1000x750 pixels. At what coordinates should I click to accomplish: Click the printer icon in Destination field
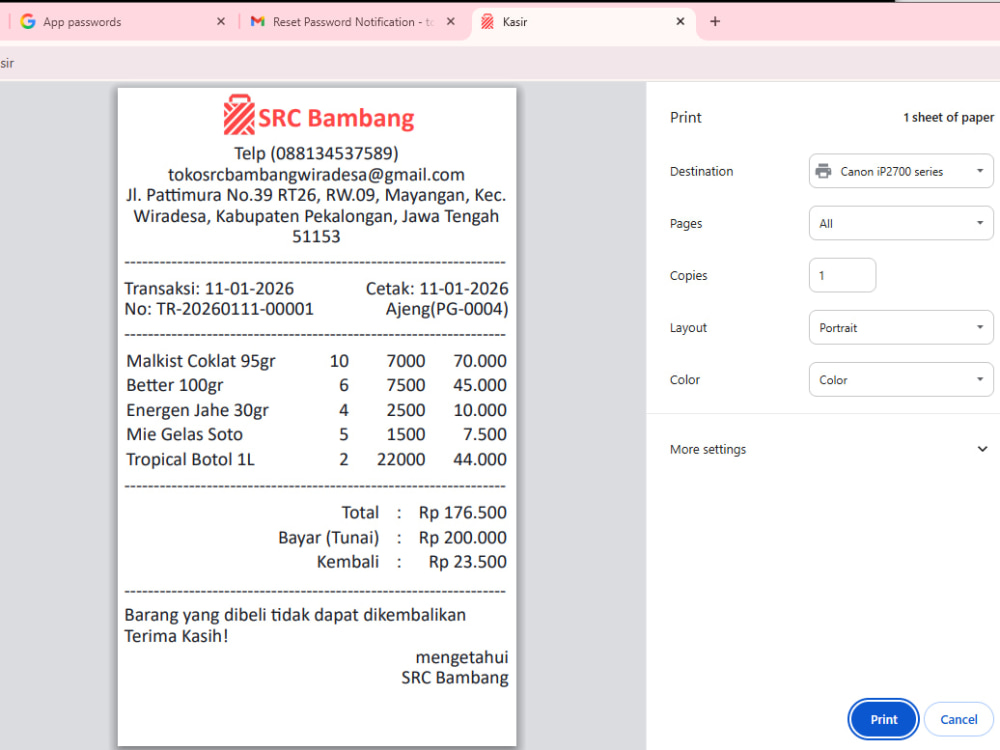(x=823, y=172)
